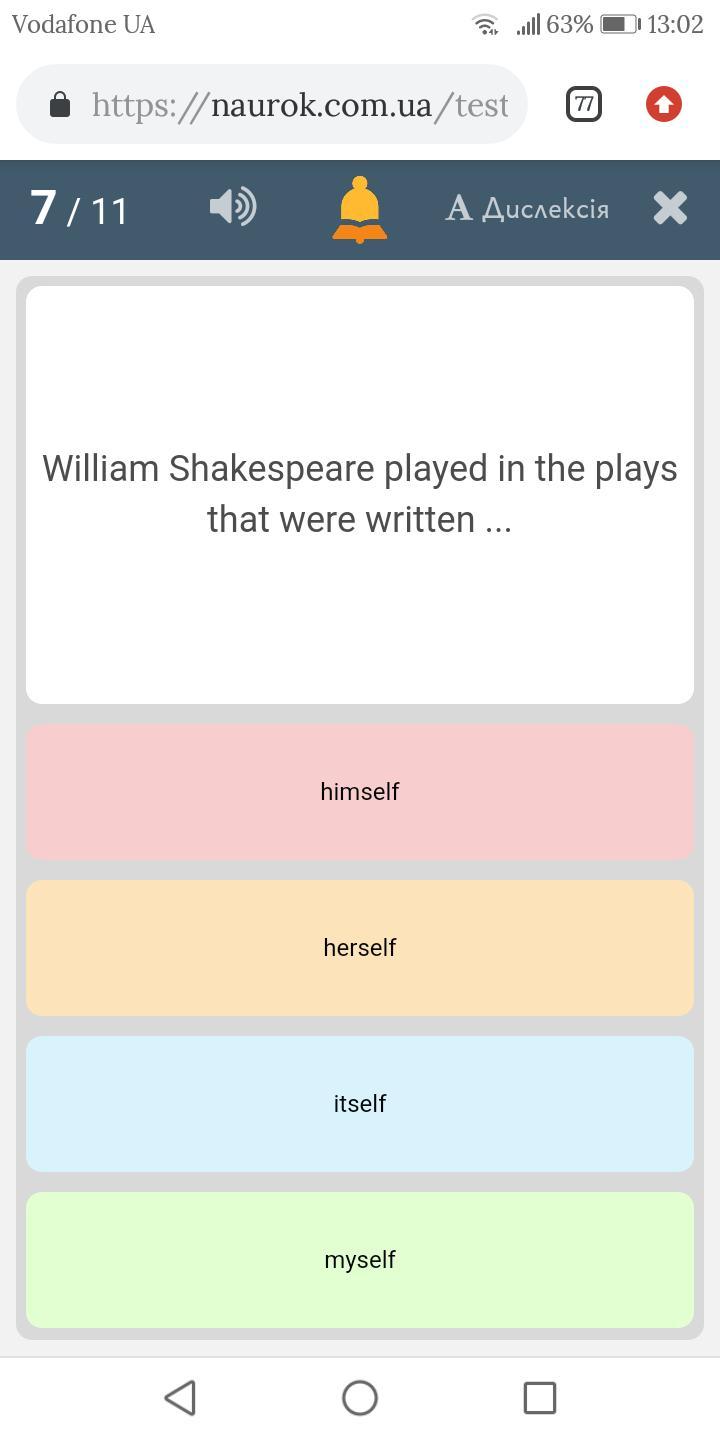Tap the 7 / 11 question counter

pos(80,209)
